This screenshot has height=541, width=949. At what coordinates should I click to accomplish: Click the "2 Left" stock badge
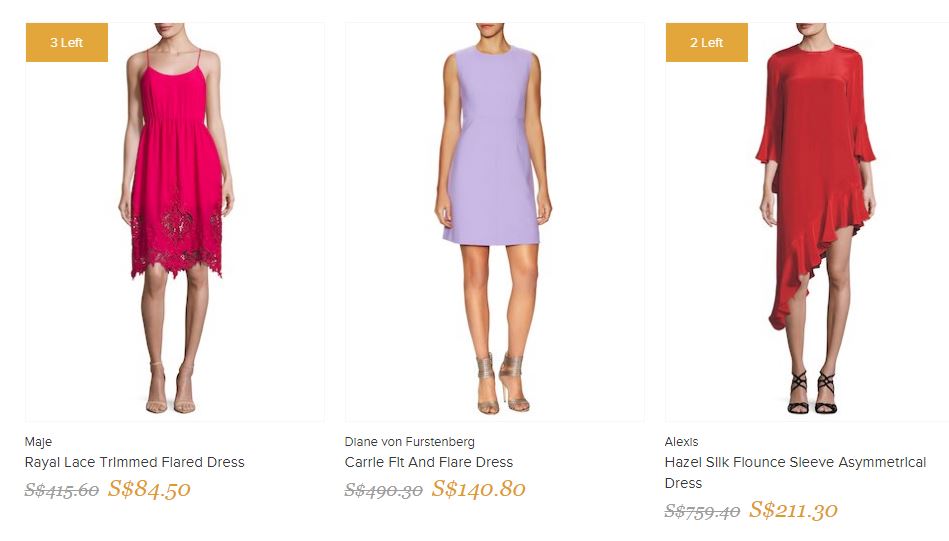tap(707, 43)
